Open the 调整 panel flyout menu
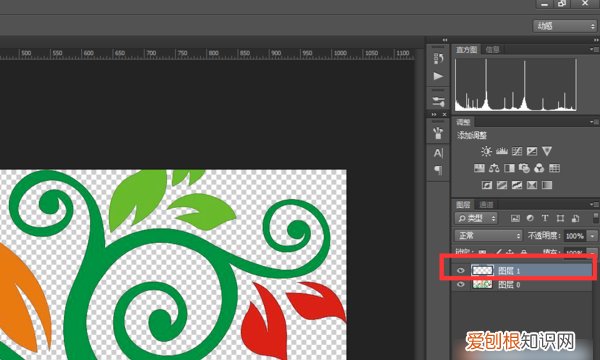This screenshot has height=360, width=600. (594, 122)
